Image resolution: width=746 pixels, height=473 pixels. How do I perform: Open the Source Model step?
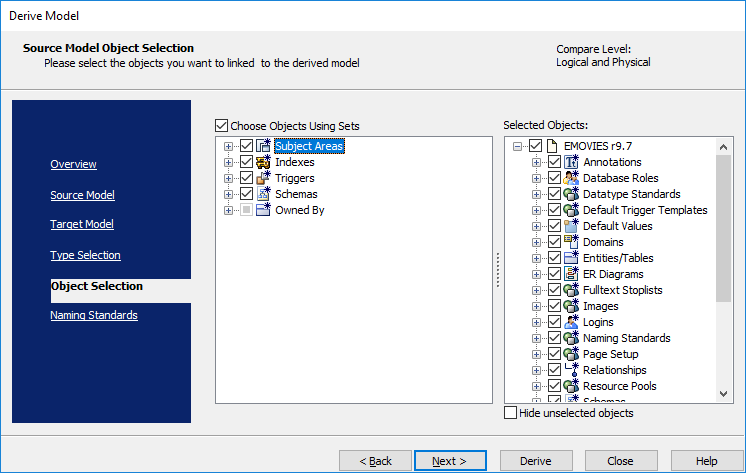coord(82,195)
